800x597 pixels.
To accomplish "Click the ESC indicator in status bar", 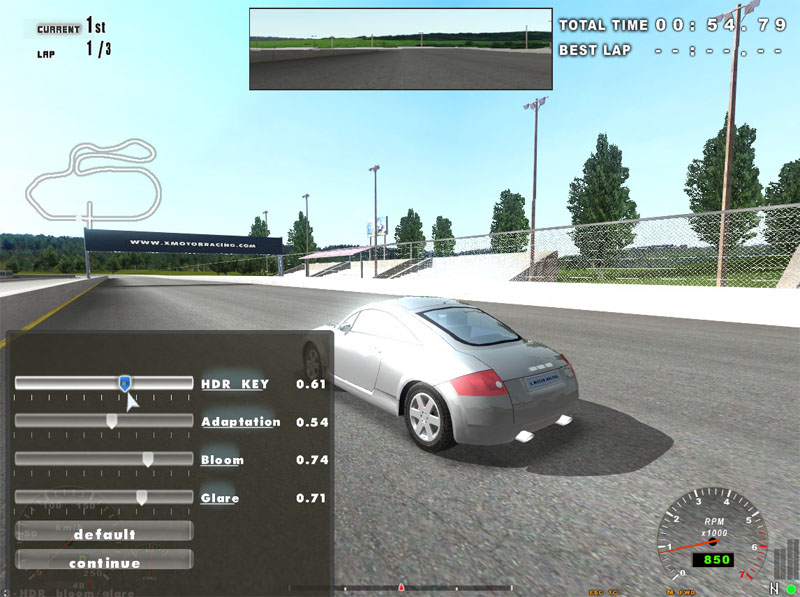I will (596, 592).
